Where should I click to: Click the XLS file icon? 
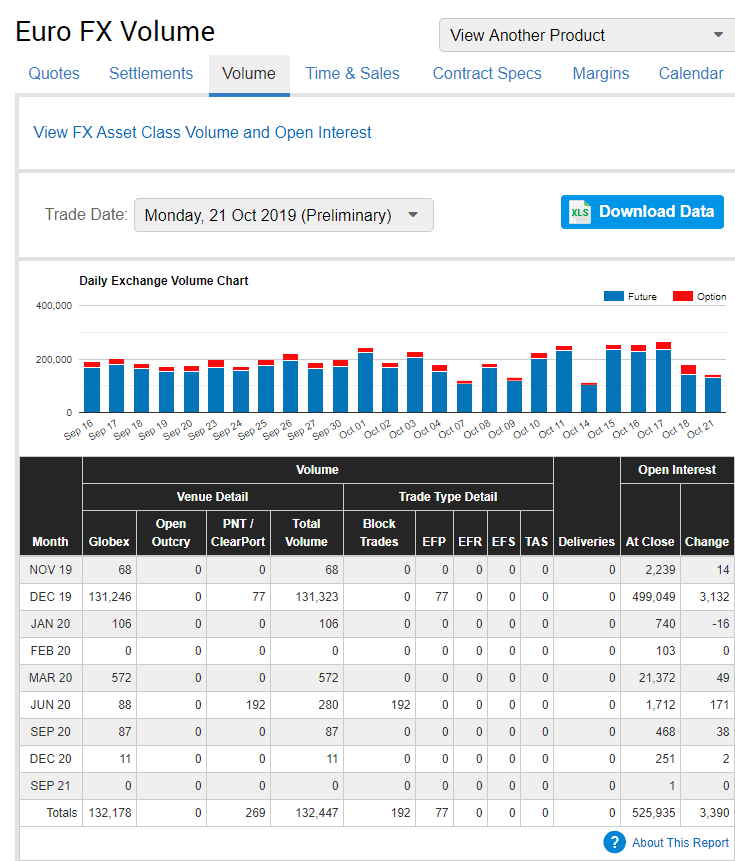[580, 212]
